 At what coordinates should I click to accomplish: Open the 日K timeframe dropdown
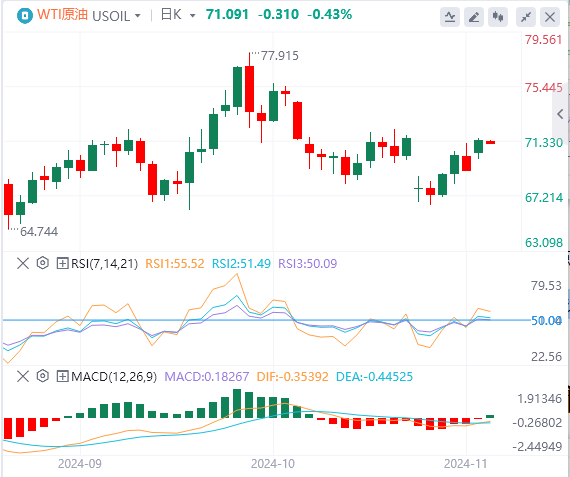click(193, 16)
